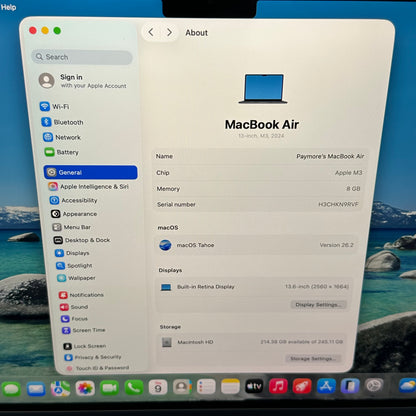Image resolution: width=416 pixels, height=416 pixels.
Task: Open Wi-Fi settings icon in sidebar
Action: click(x=45, y=106)
